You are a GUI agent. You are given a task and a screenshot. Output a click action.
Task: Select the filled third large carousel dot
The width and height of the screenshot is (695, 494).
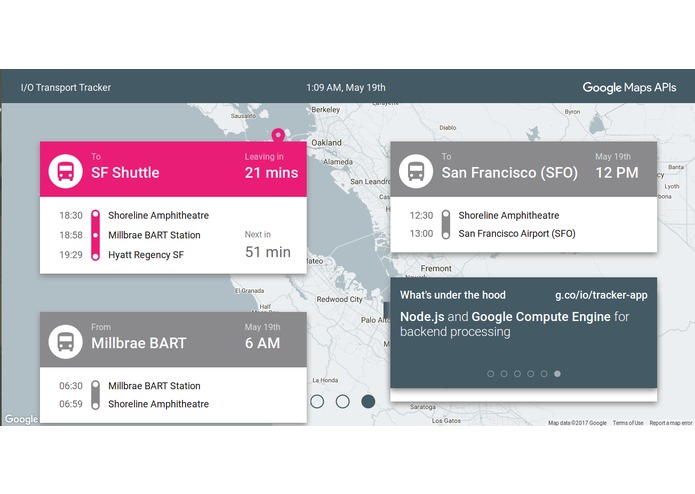(x=368, y=401)
